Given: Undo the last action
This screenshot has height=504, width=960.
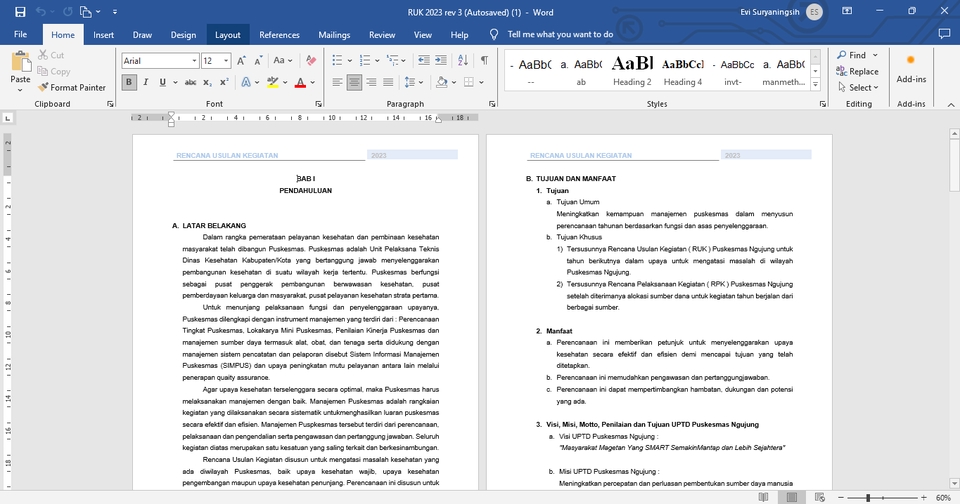Looking at the screenshot, I should tap(40, 12).
